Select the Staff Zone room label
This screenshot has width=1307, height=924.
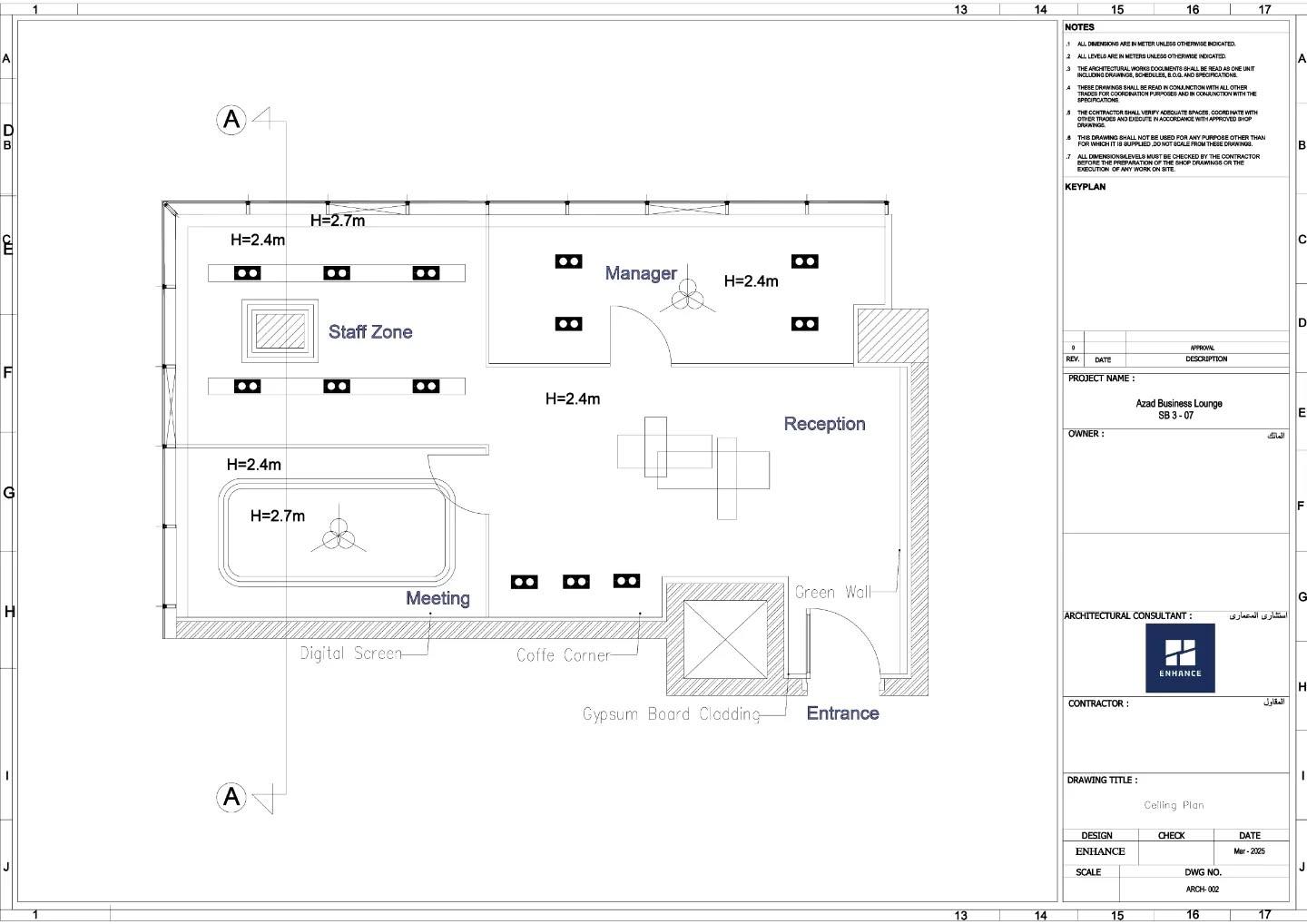[x=370, y=332]
